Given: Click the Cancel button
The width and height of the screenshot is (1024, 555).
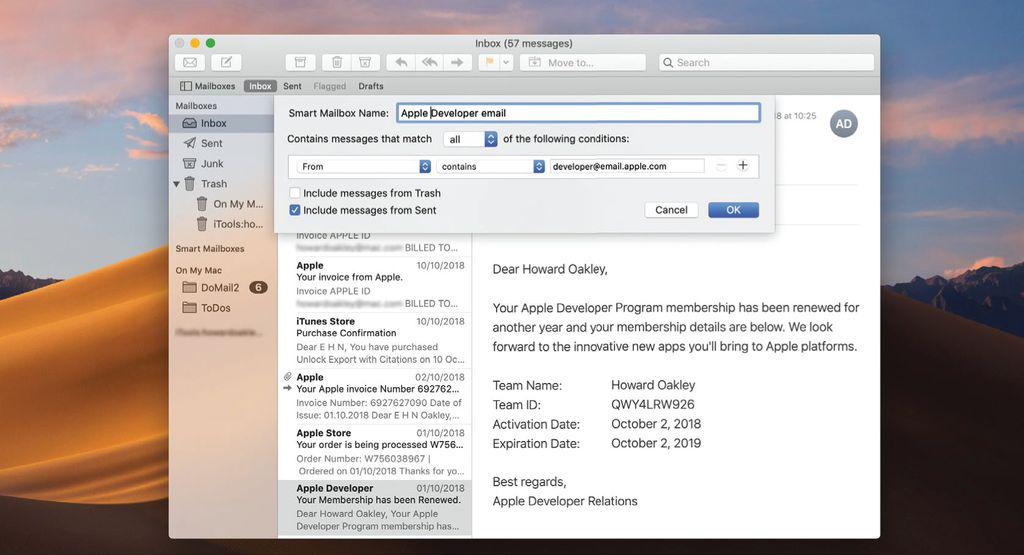Looking at the screenshot, I should tap(671, 210).
